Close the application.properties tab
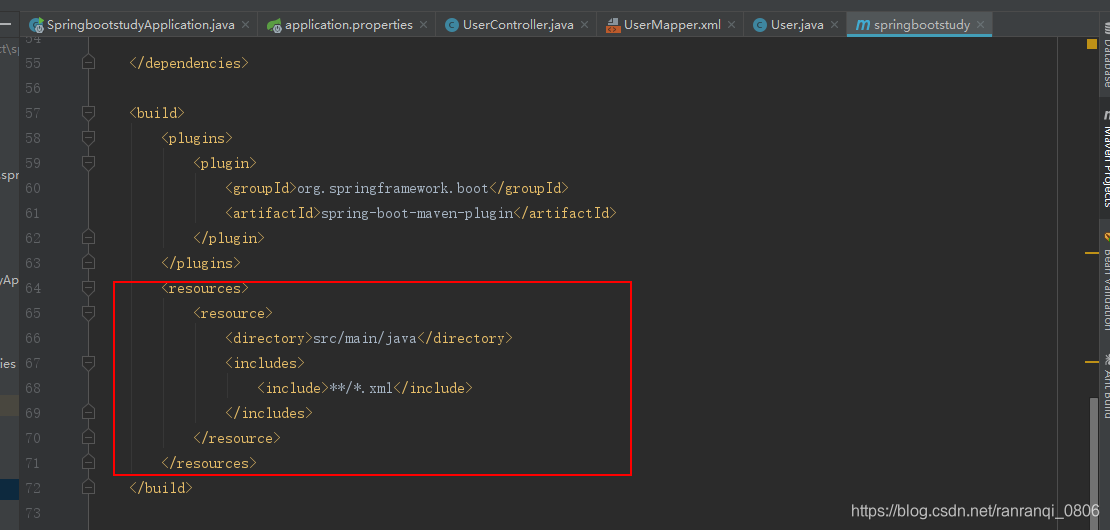 point(423,25)
